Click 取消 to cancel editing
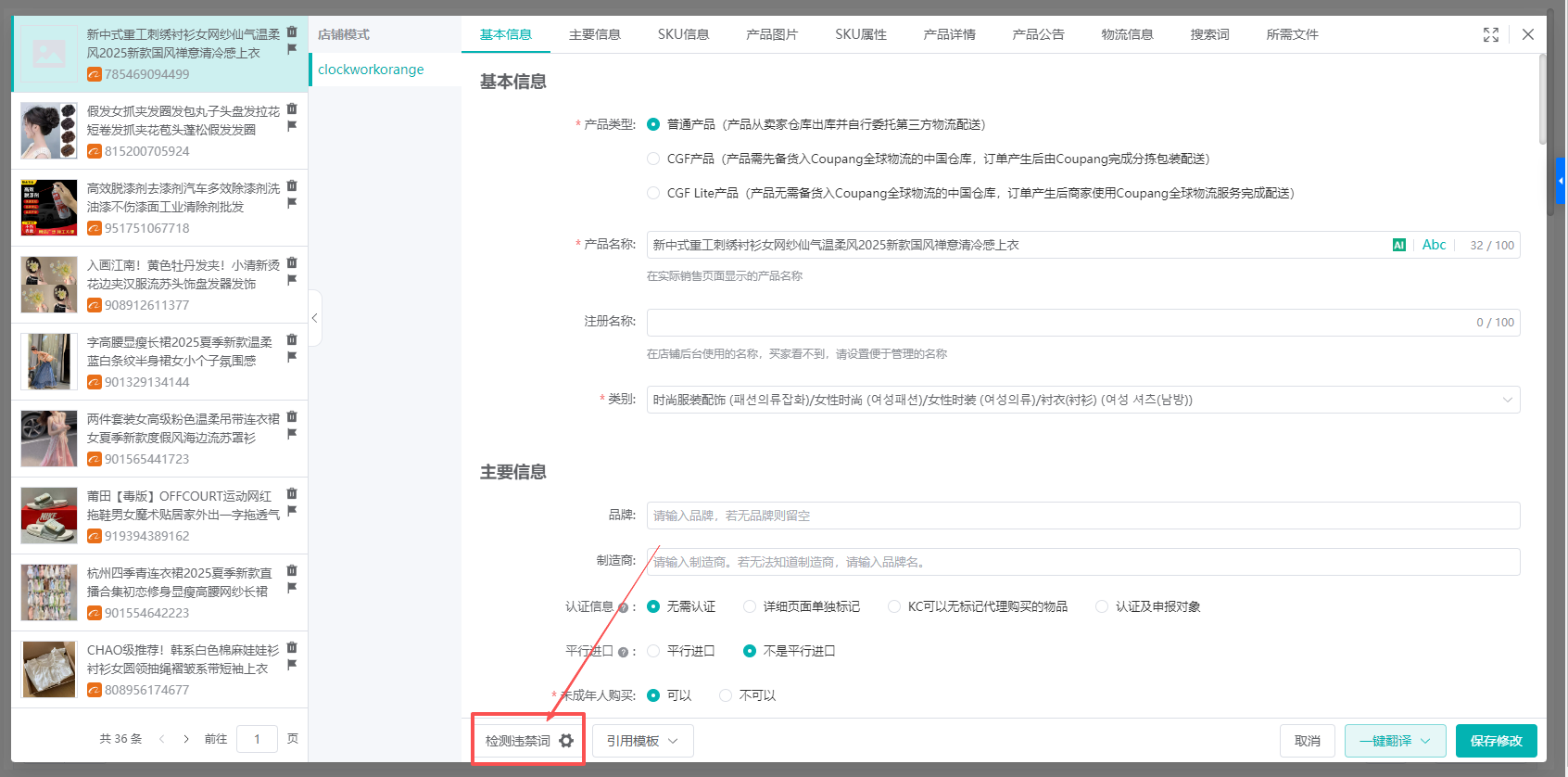 click(x=1308, y=741)
